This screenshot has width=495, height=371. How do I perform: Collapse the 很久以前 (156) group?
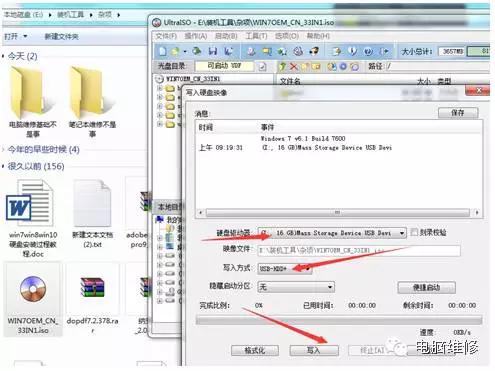click(x=3, y=166)
